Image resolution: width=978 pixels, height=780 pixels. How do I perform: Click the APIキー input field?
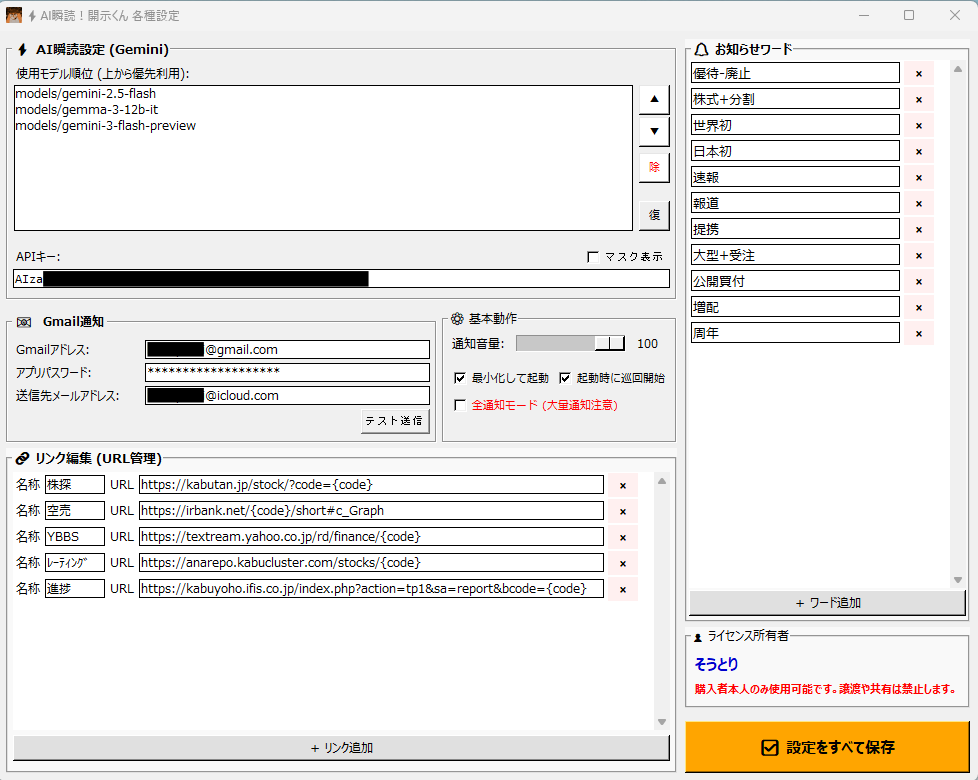click(341, 279)
